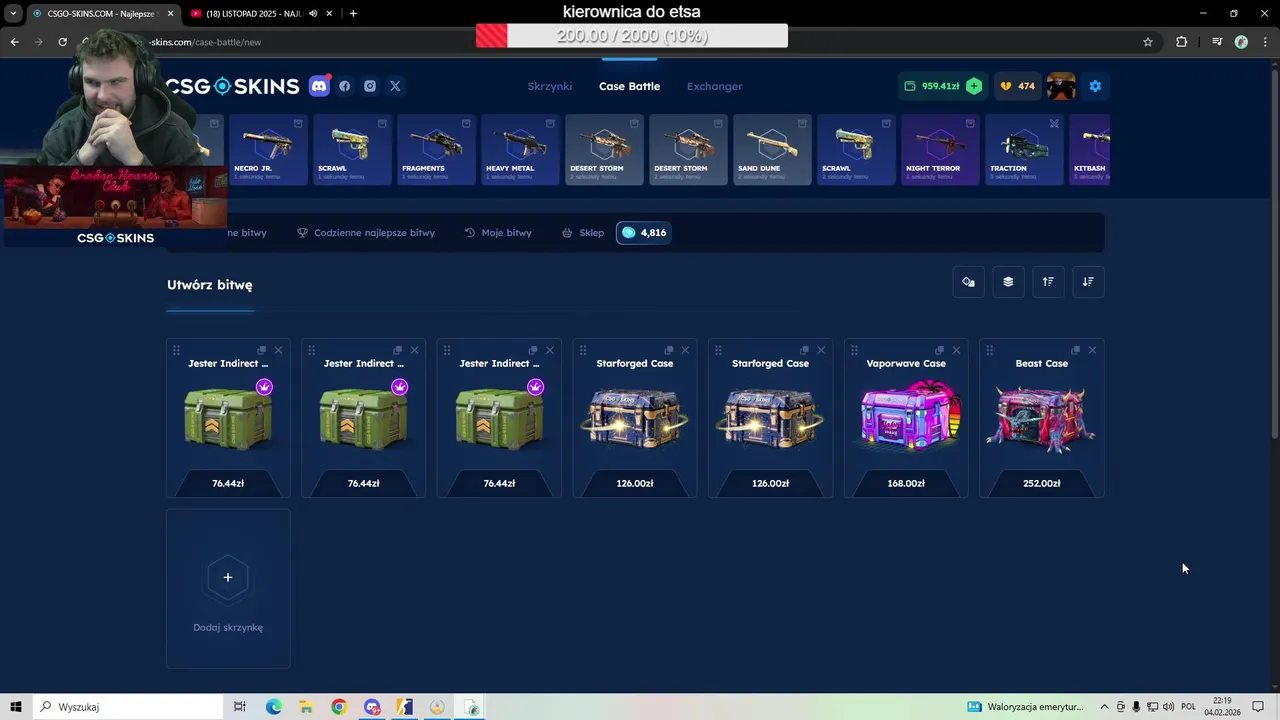Reload the page
The width and height of the screenshot is (1280, 720).
click(x=62, y=42)
